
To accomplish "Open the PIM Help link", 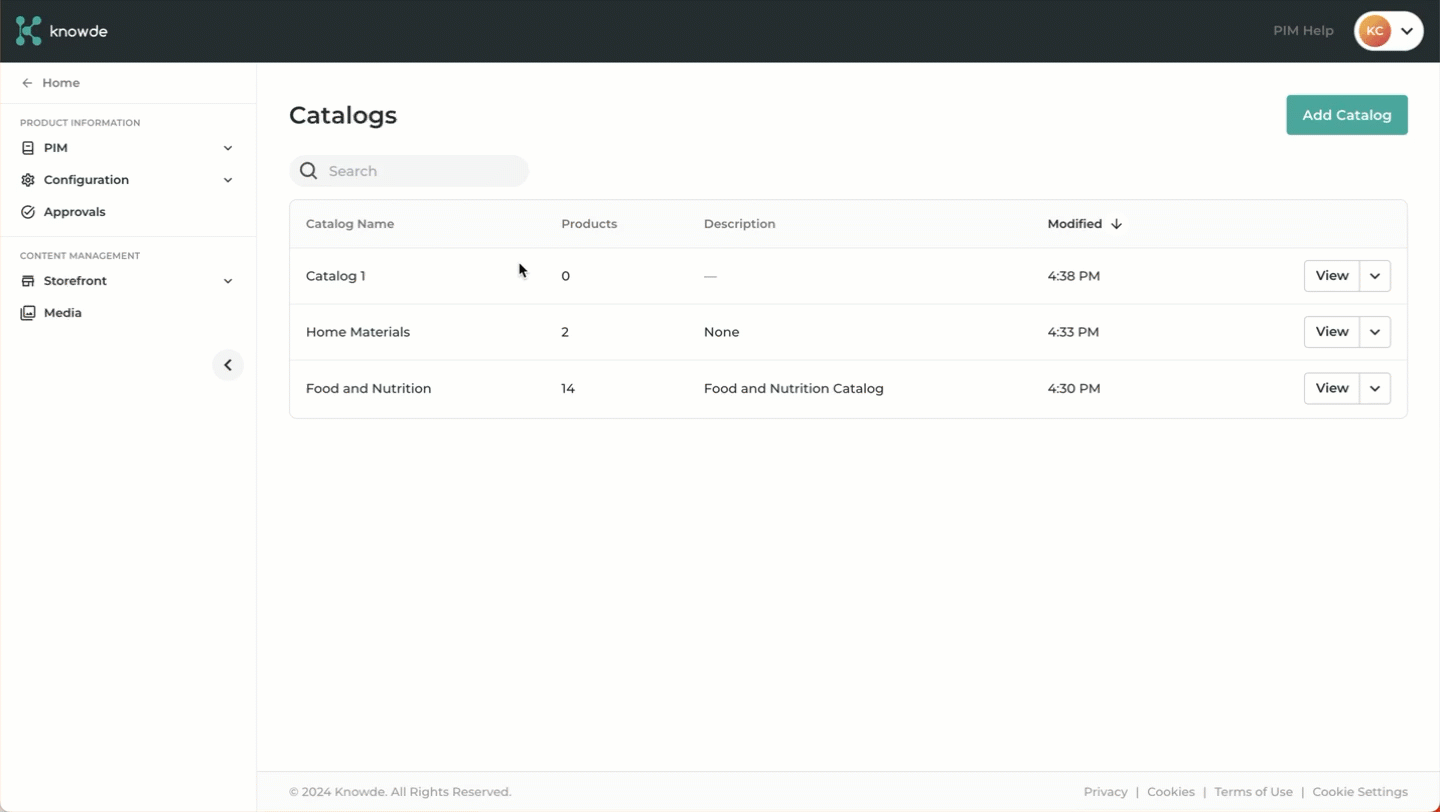I will [x=1303, y=31].
